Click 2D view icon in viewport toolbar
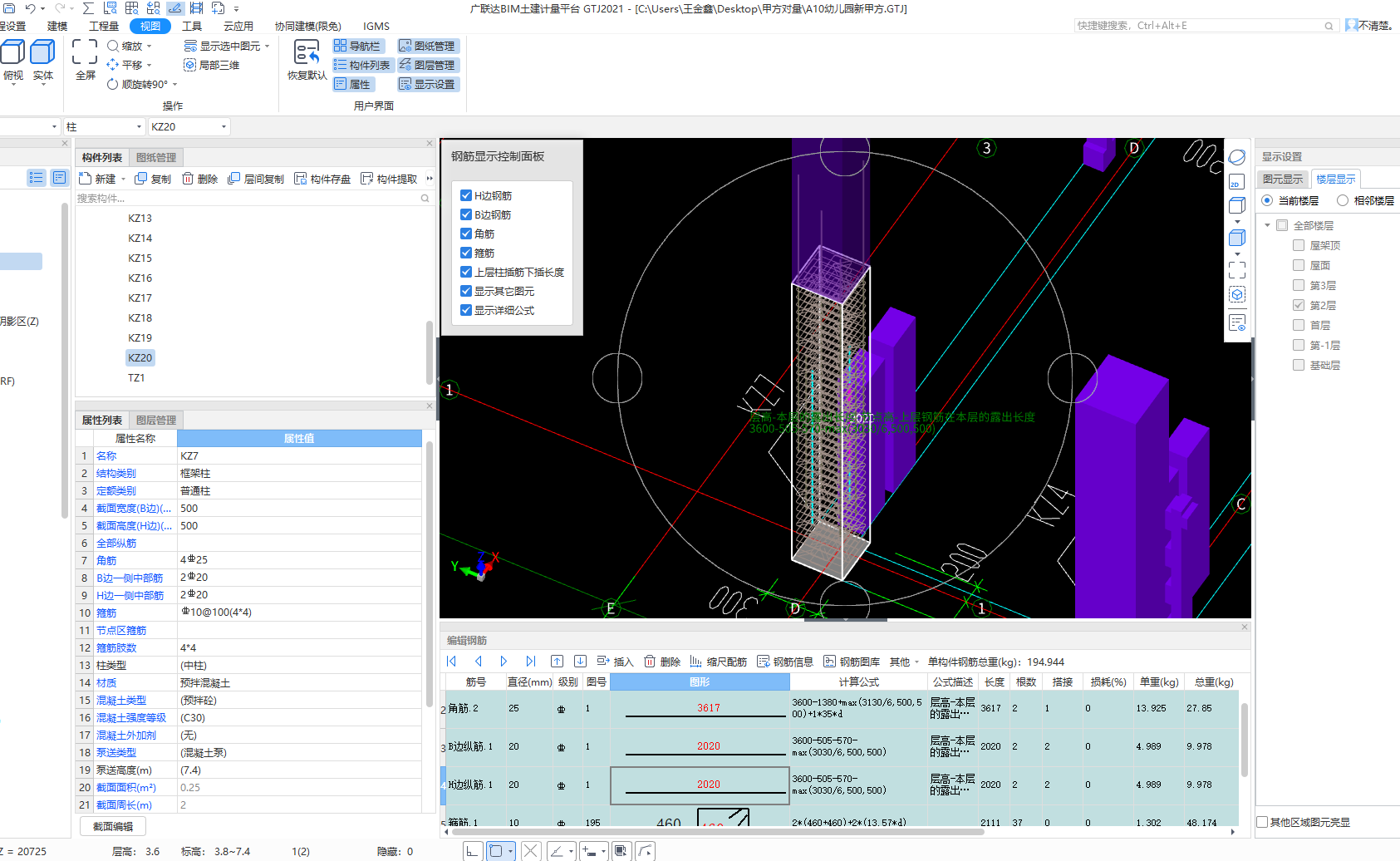The width and height of the screenshot is (1400, 861). (x=1237, y=182)
